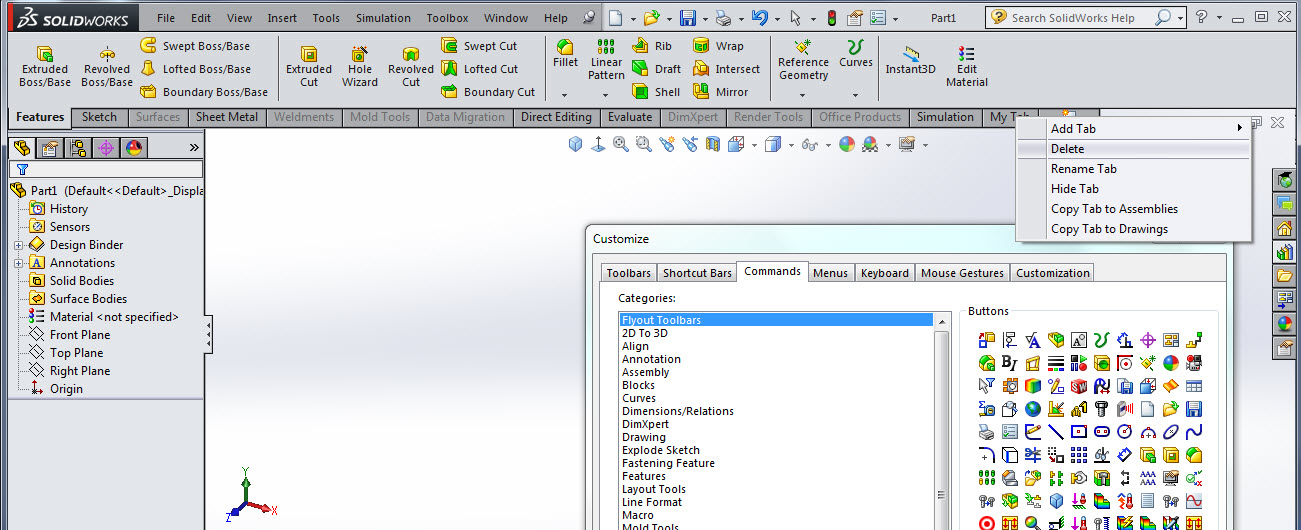
Task: Click Edit Material button
Action: (x=967, y=67)
